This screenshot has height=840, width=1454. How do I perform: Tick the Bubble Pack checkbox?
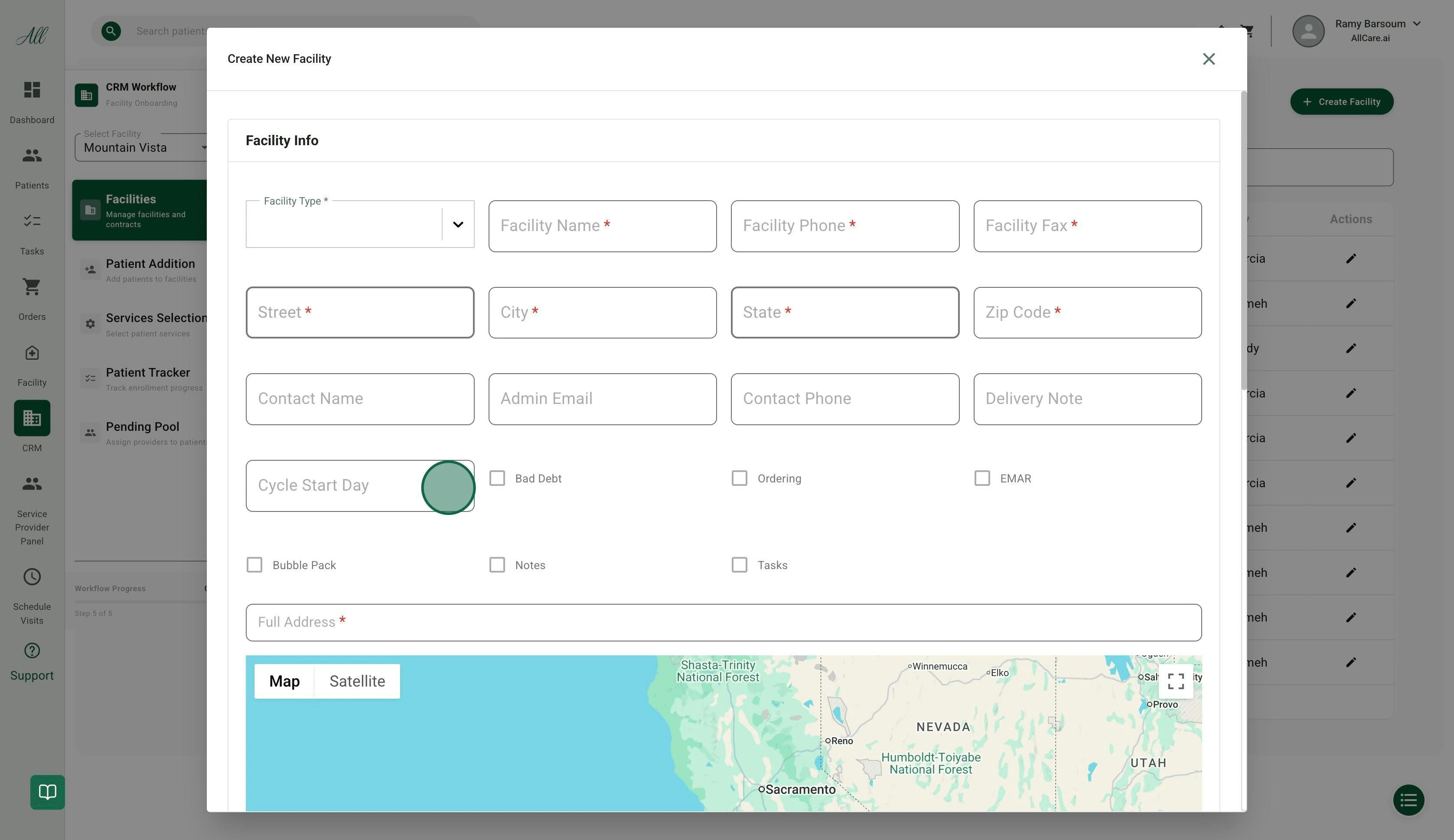(254, 565)
